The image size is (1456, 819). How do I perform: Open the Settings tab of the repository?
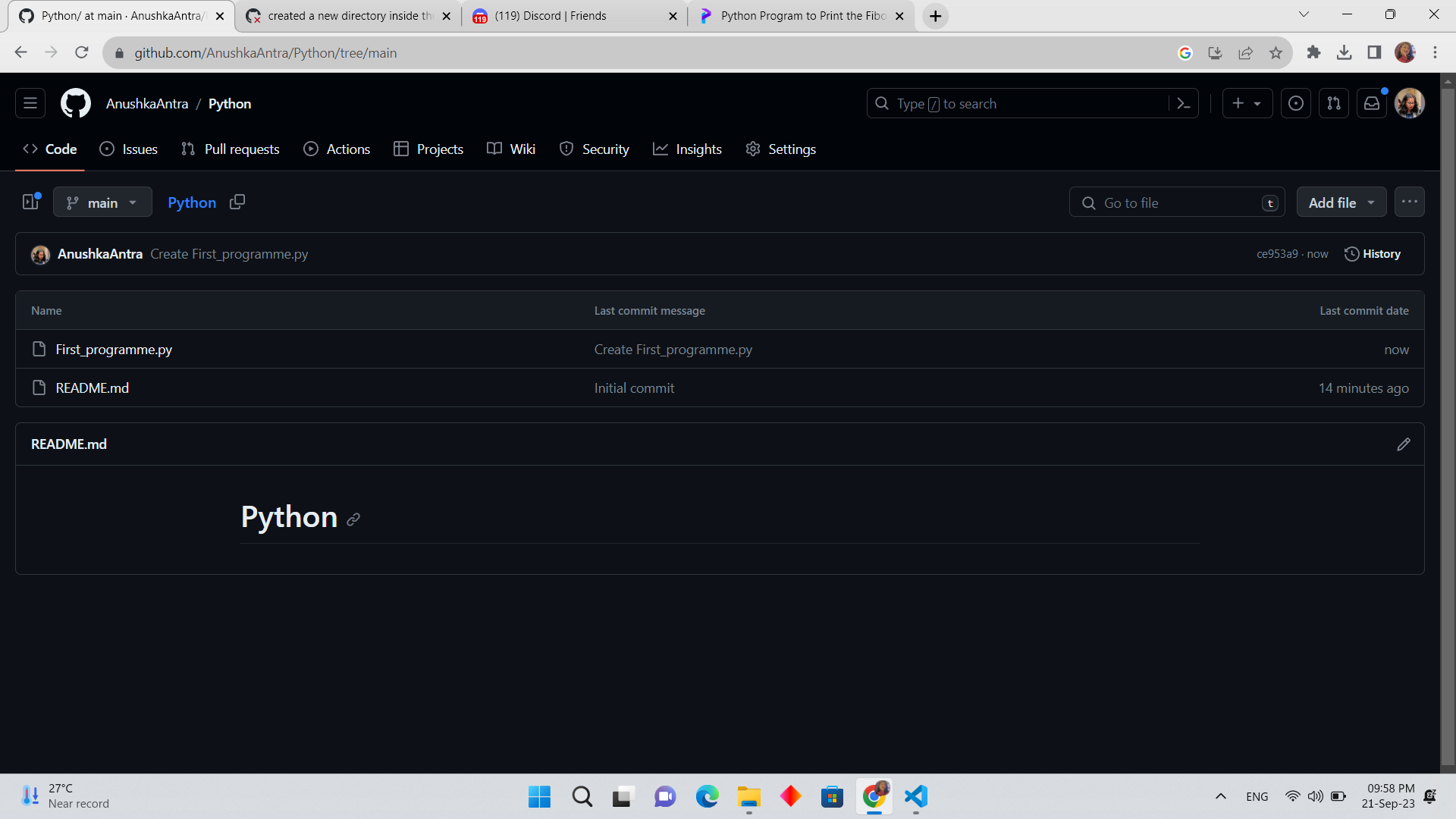coord(780,149)
